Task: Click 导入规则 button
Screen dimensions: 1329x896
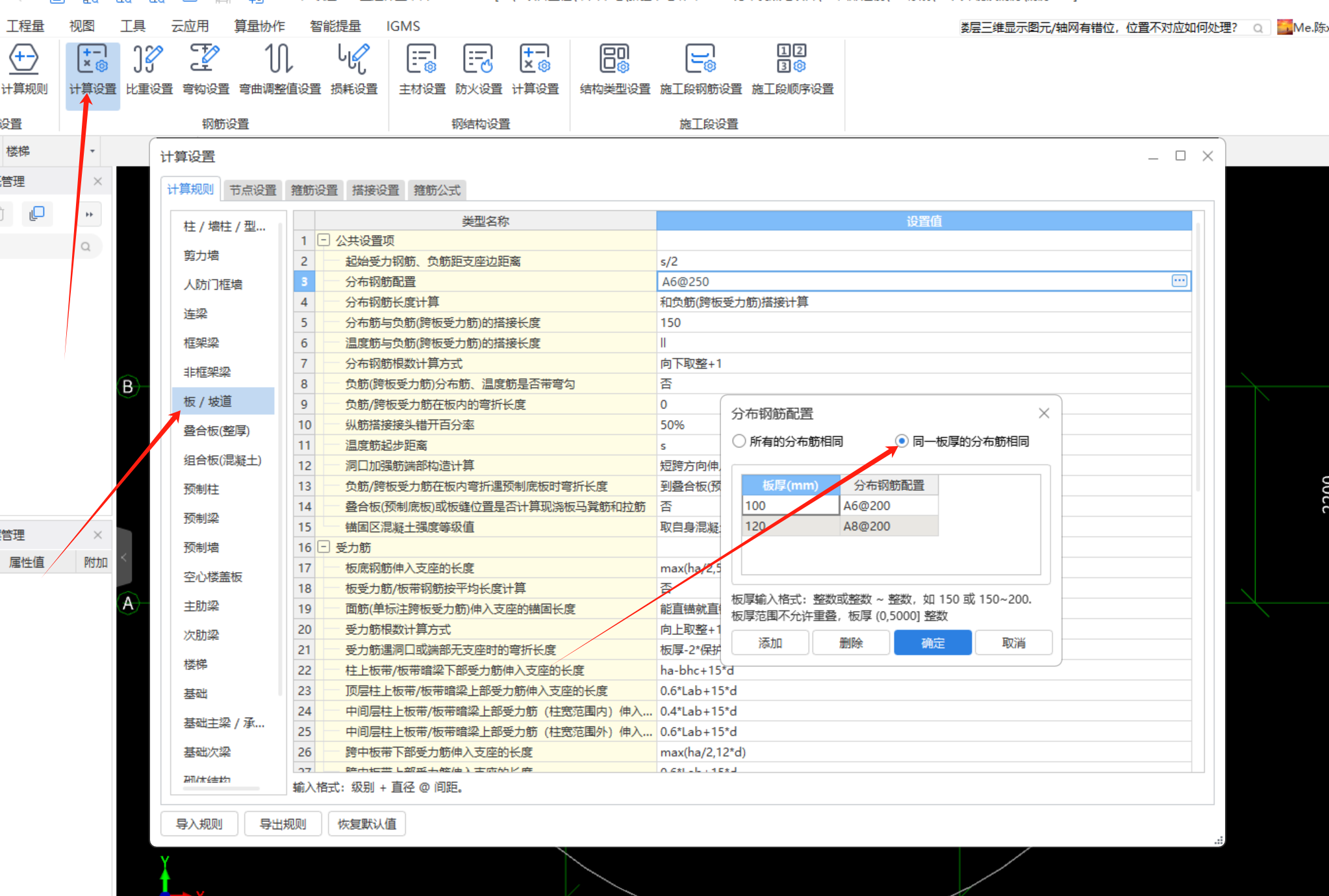Action: click(199, 824)
